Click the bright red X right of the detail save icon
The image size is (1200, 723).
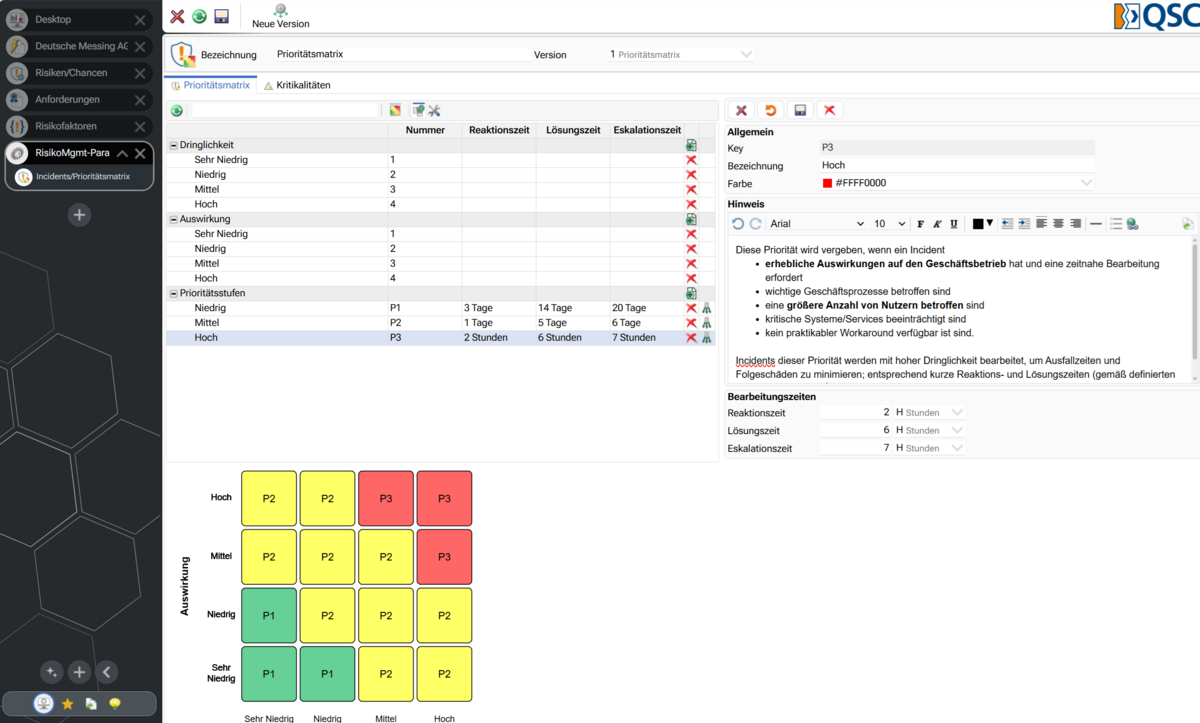829,110
